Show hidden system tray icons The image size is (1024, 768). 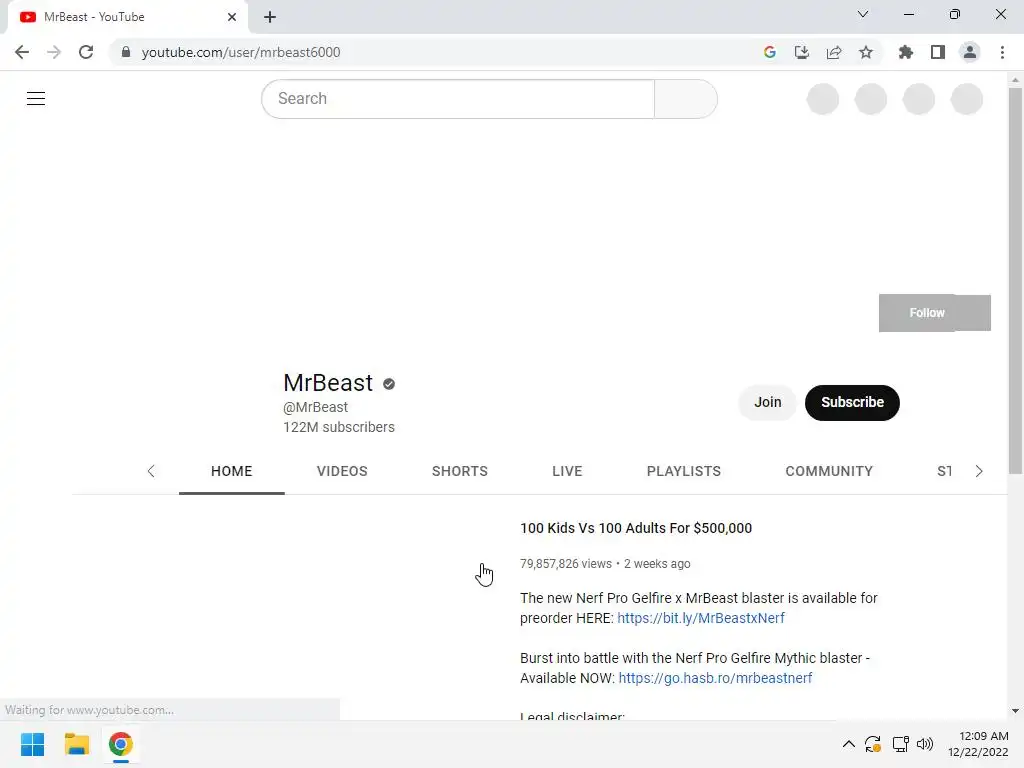[848, 744]
